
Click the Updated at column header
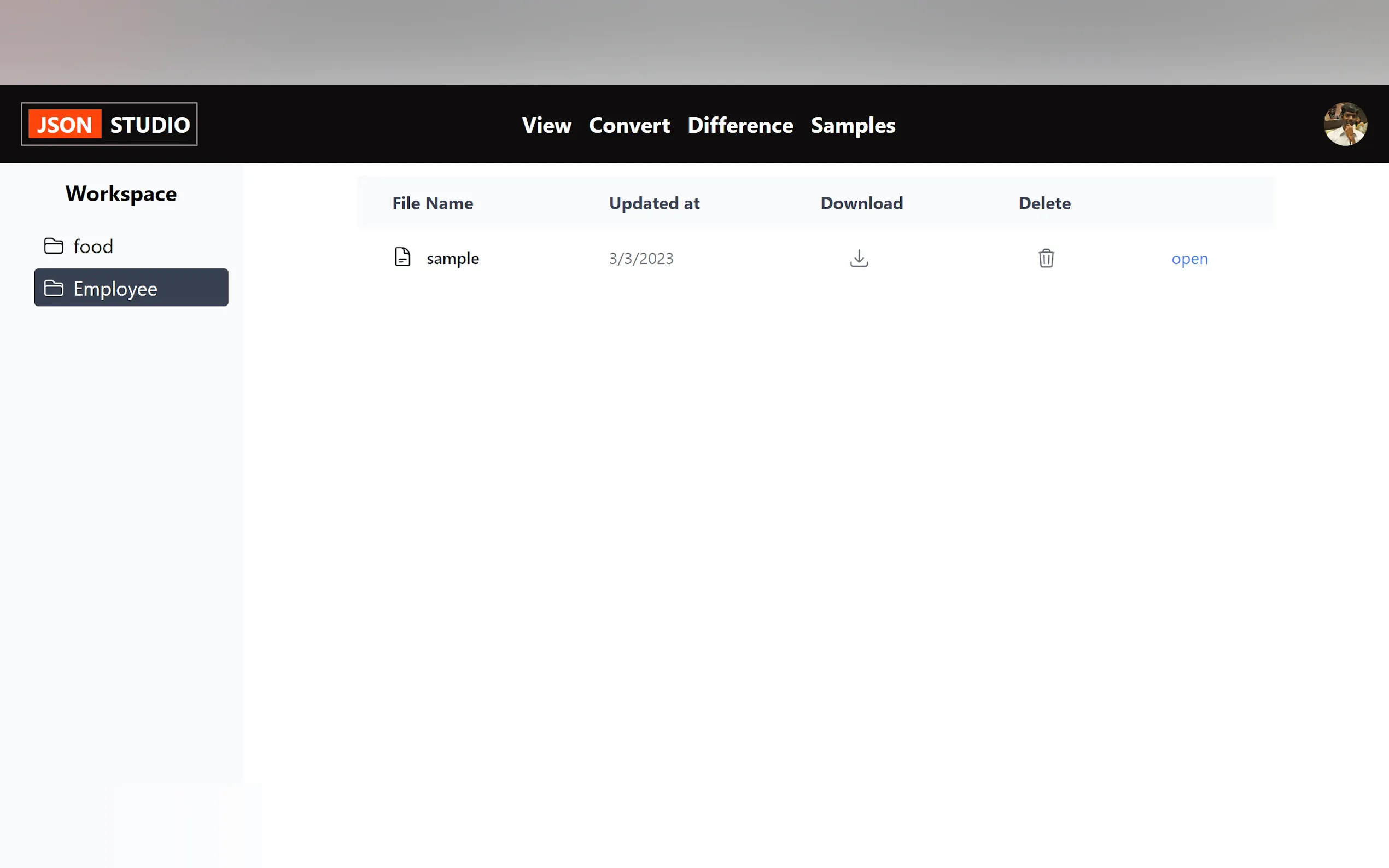[x=654, y=203]
